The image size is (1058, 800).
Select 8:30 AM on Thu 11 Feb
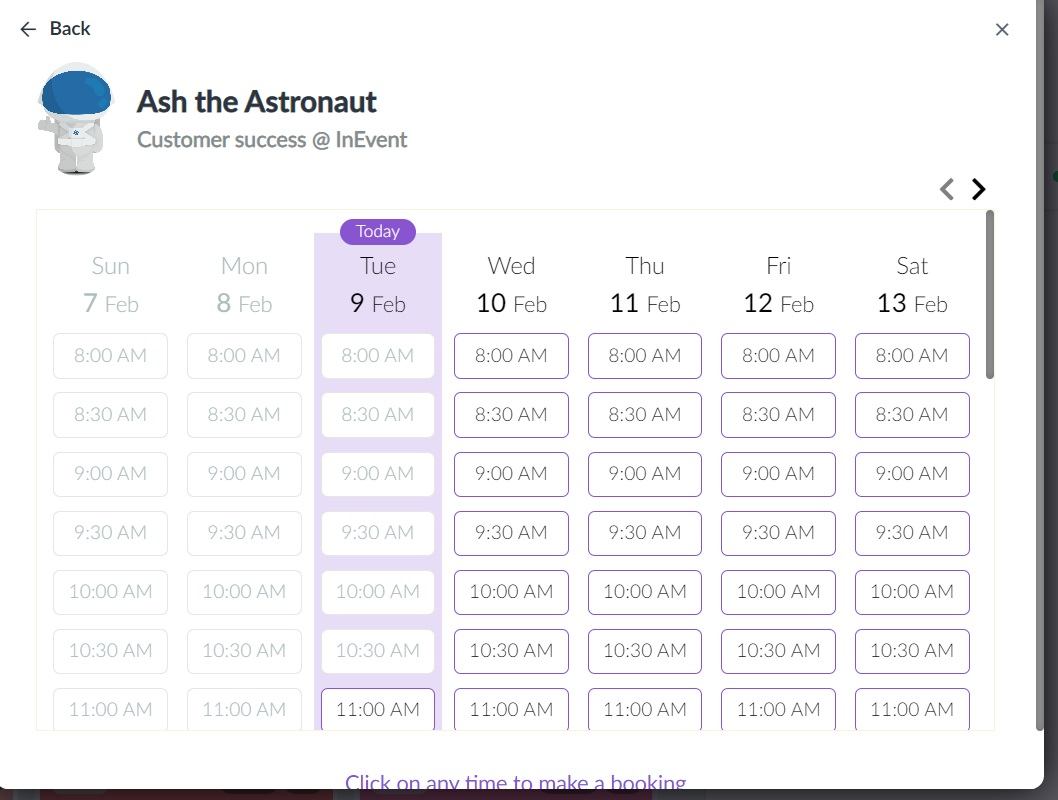pyautogui.click(x=645, y=414)
